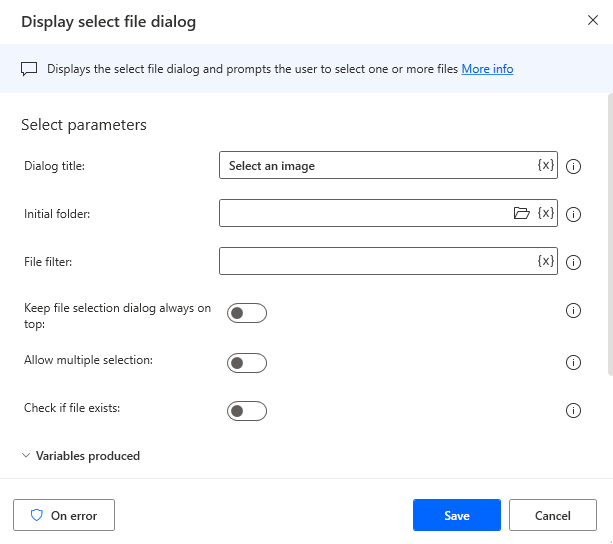This screenshot has height=544, width=613.
Task: Open the On error settings
Action: click(x=64, y=515)
